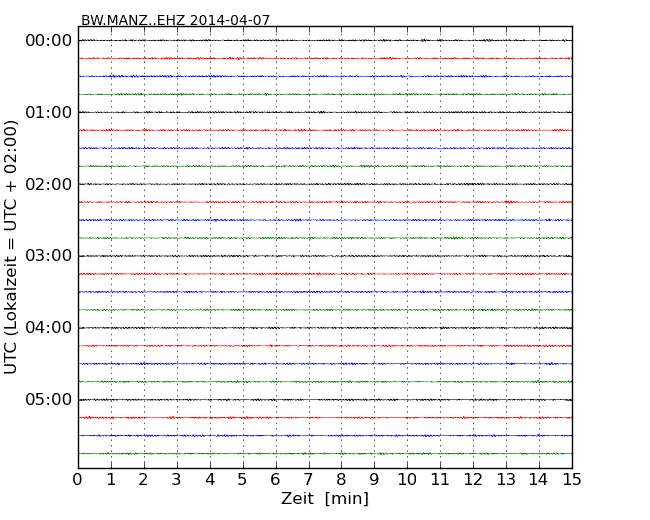Select the black seismogram trace at 03:00
Image resolution: width=650 pixels, height=520 pixels.
tap(325, 256)
